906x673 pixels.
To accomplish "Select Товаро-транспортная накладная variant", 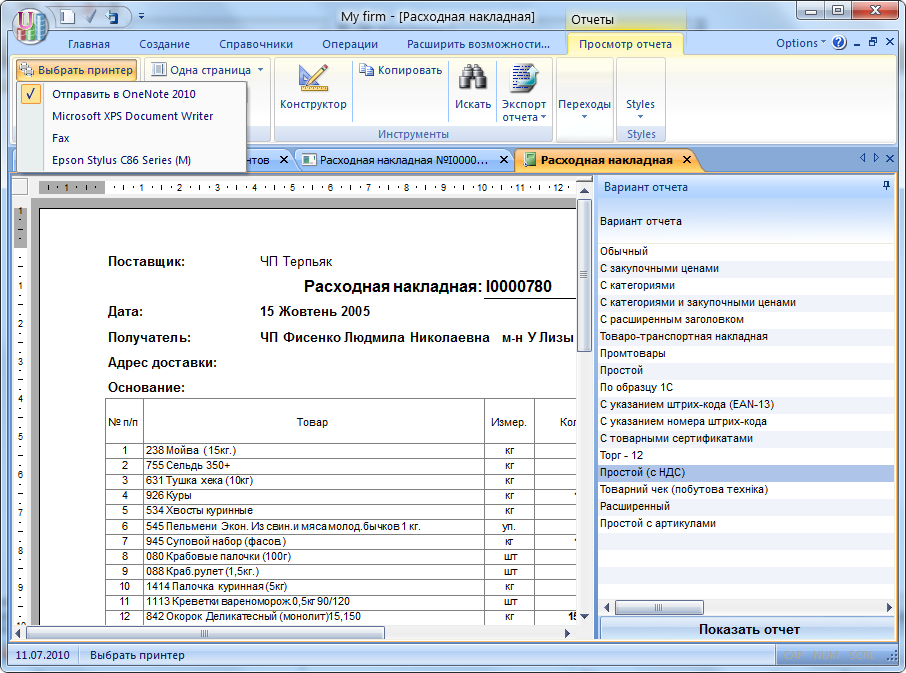I will [745, 336].
